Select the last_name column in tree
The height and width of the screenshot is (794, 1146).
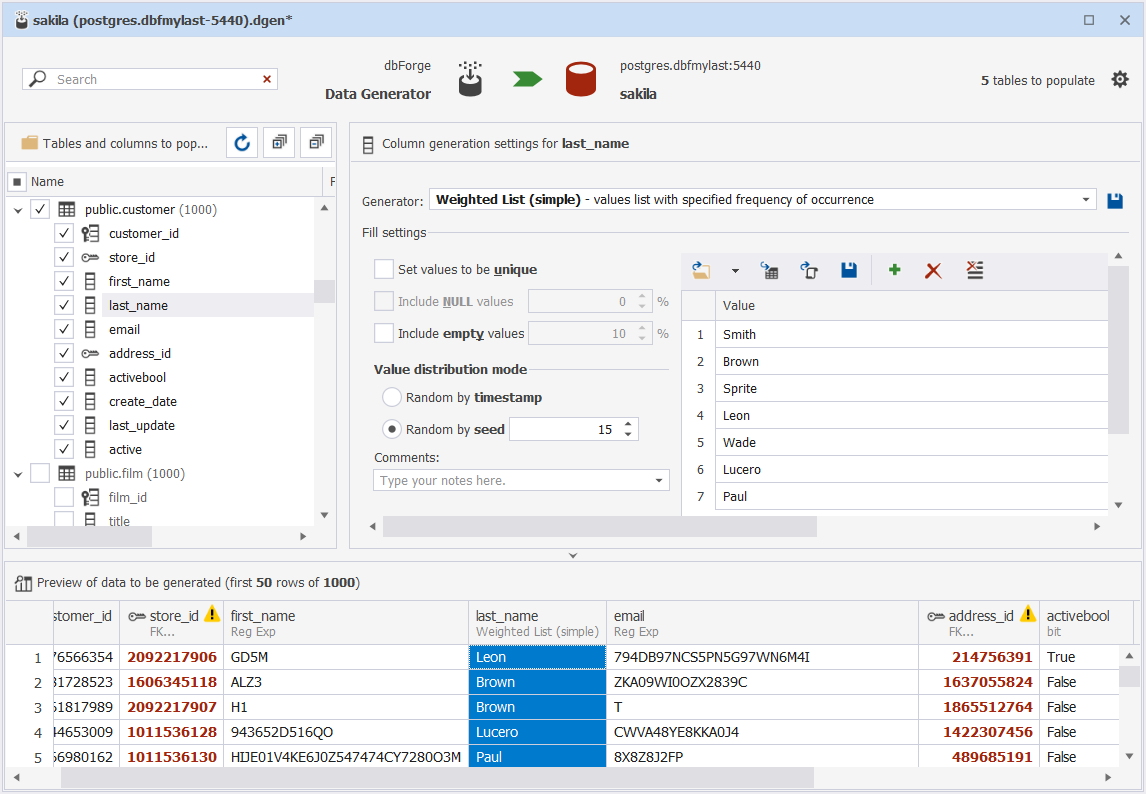pos(138,305)
